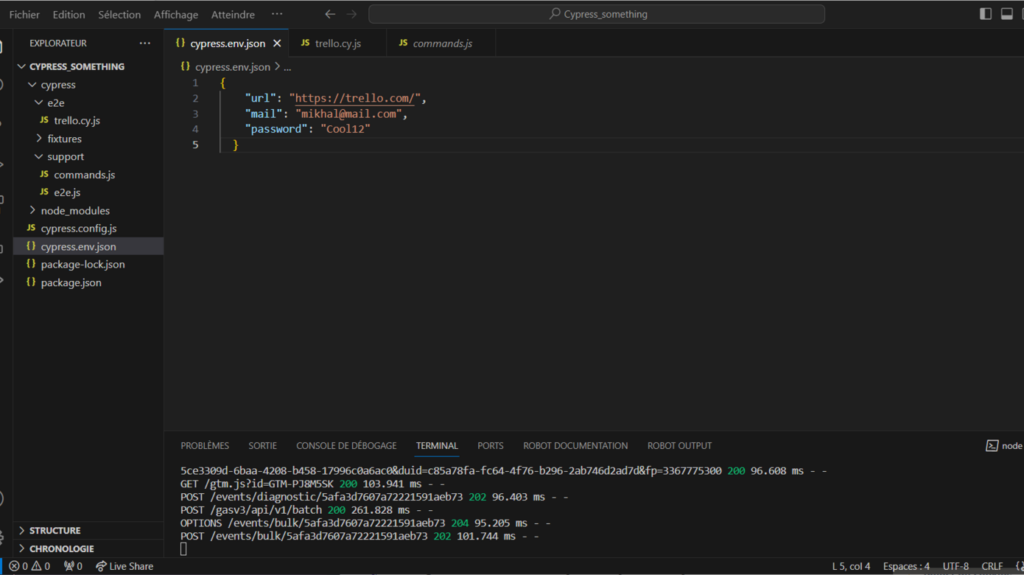
Task: Click the Cypress_something search box
Action: pos(596,14)
